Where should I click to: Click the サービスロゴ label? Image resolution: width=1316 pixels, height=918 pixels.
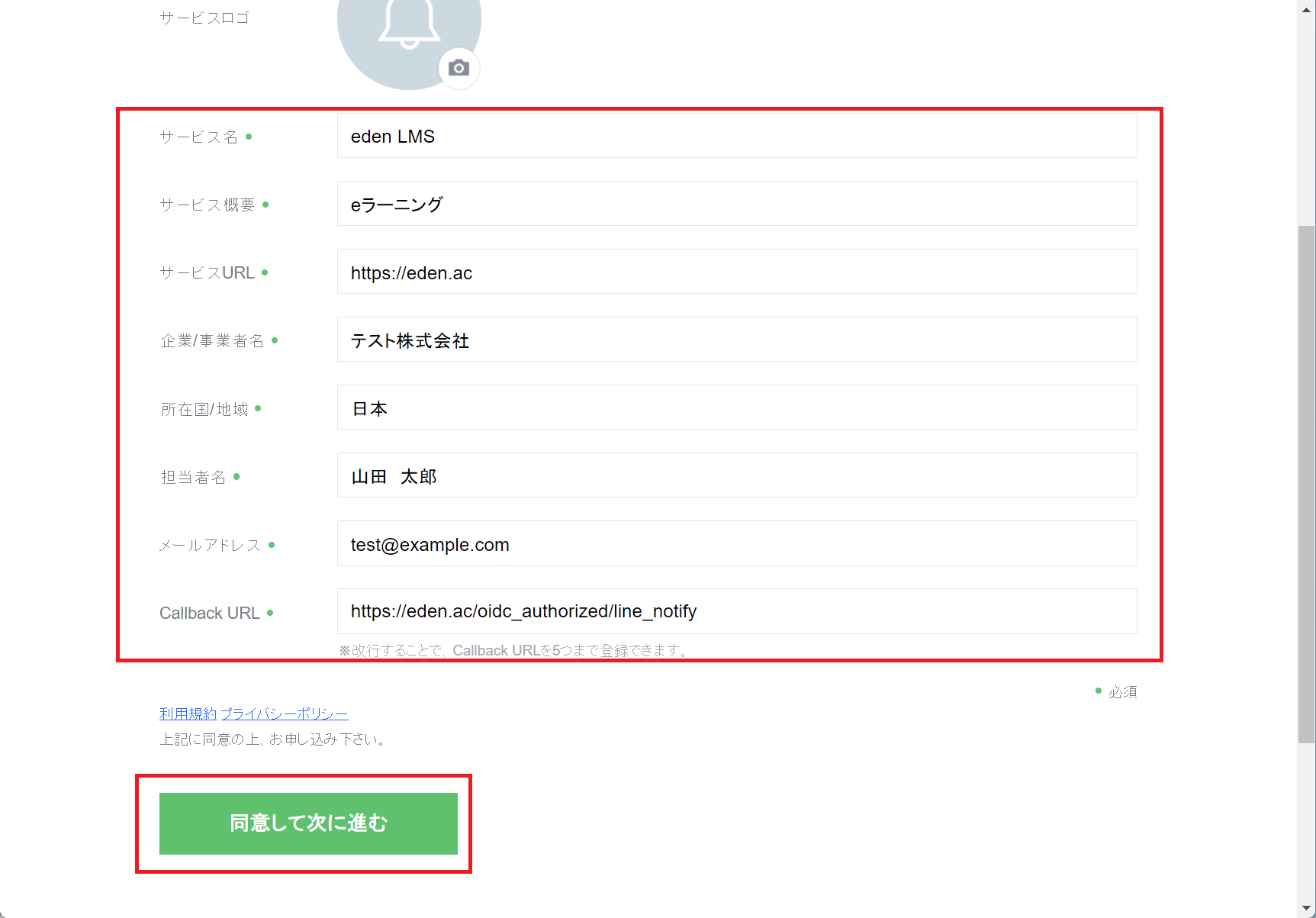pos(204,18)
